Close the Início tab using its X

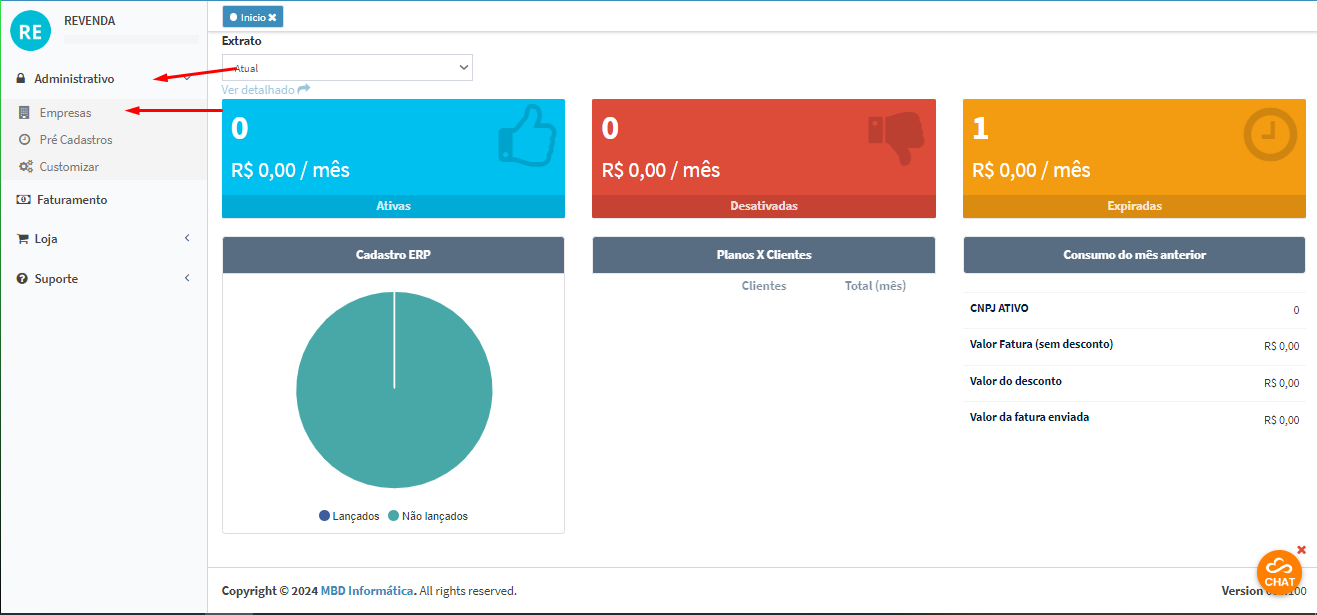click(x=272, y=17)
